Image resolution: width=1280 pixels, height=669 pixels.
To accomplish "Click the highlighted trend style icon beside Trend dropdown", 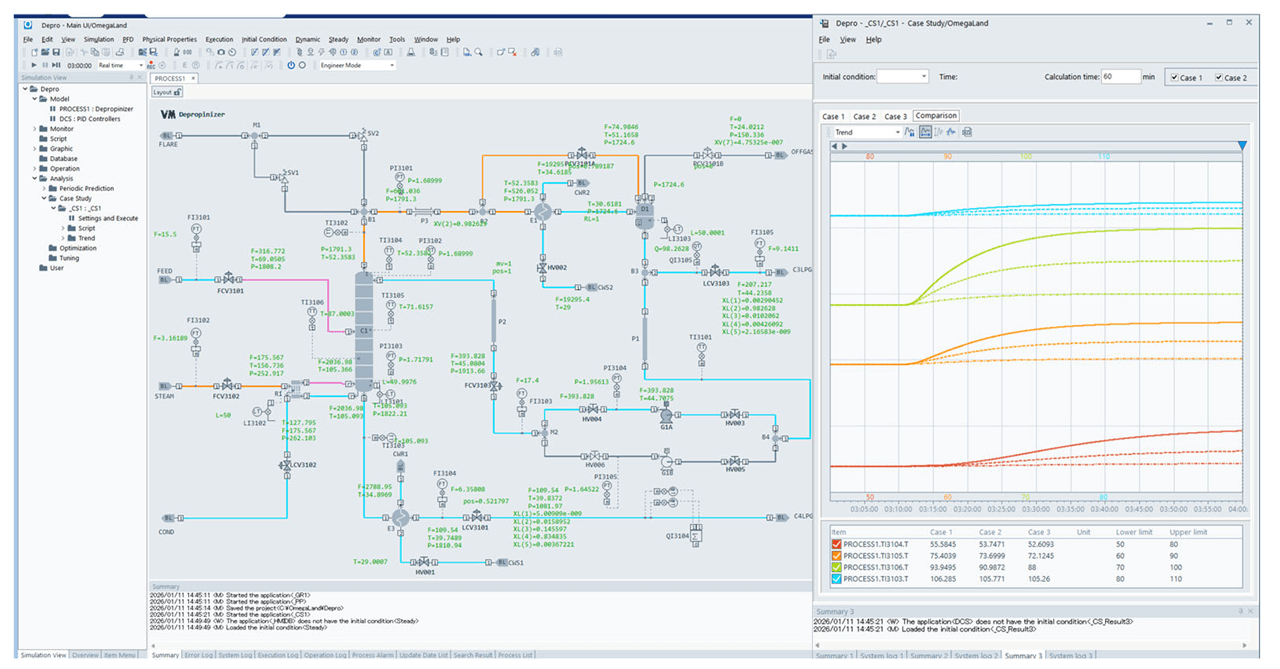I will click(925, 133).
